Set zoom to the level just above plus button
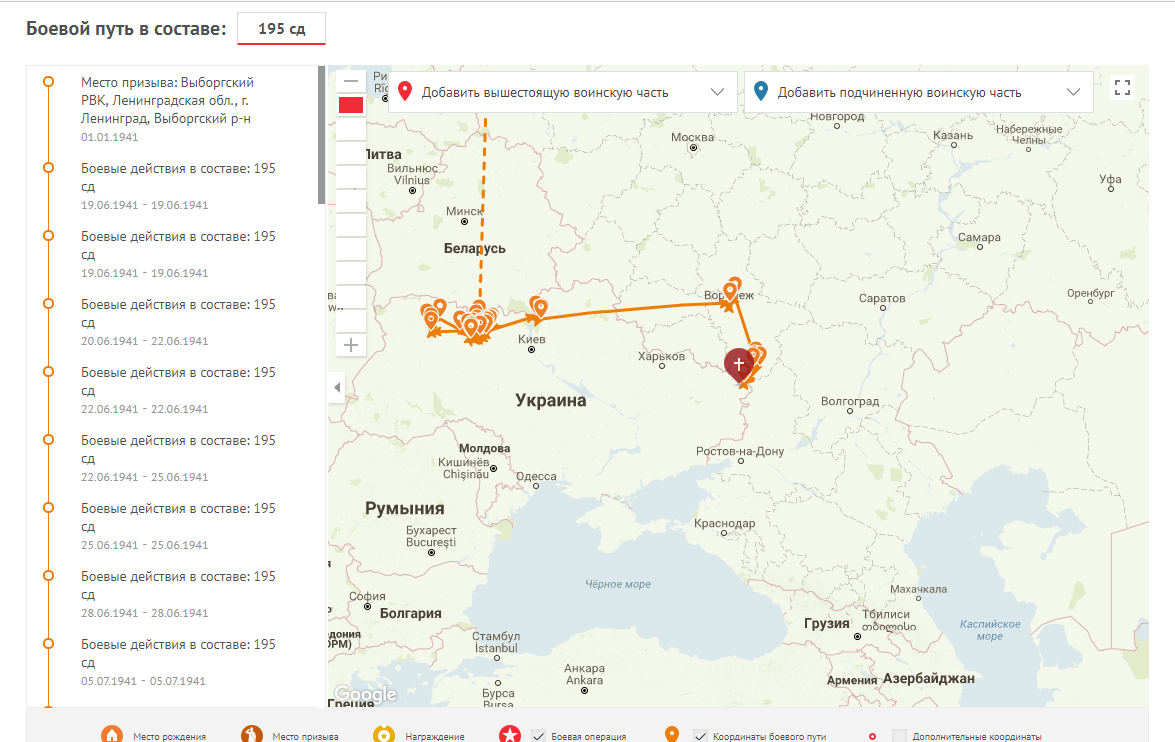 click(351, 321)
